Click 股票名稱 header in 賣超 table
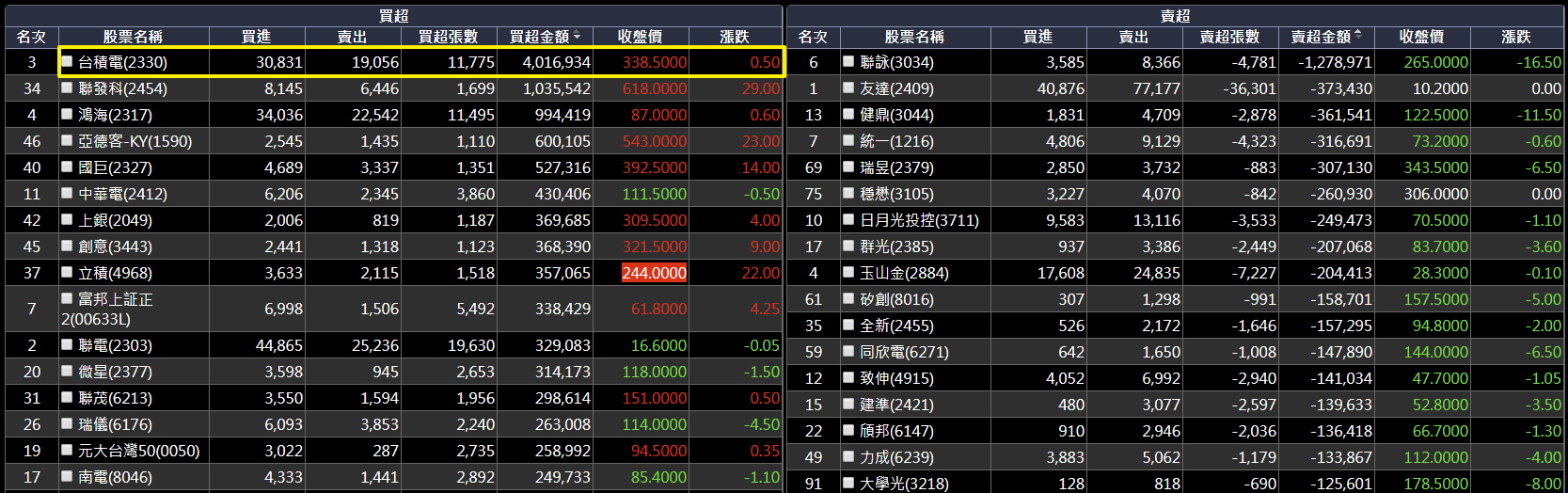The image size is (1568, 493). [x=914, y=37]
